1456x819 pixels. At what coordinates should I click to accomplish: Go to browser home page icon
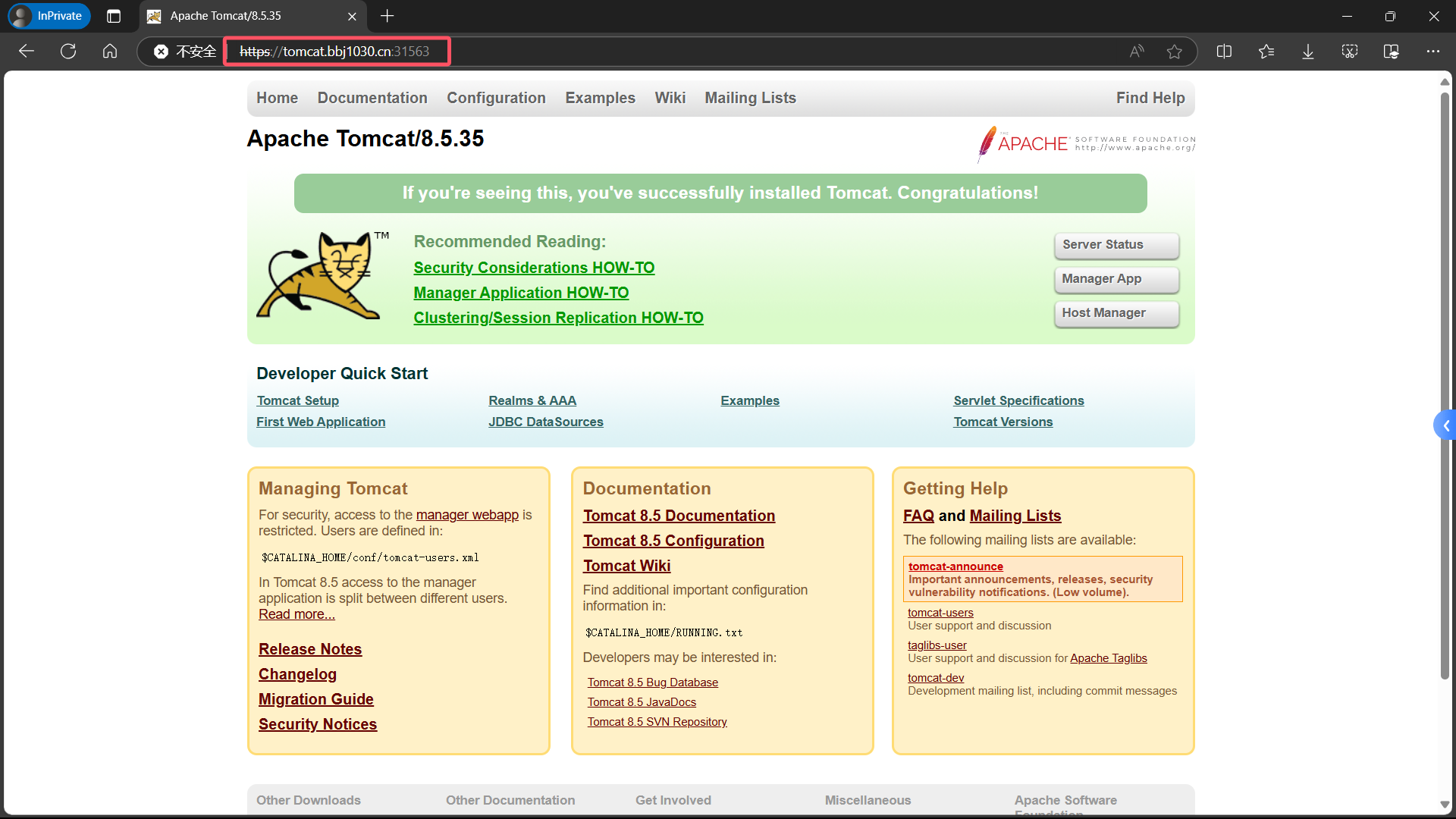click(x=110, y=52)
